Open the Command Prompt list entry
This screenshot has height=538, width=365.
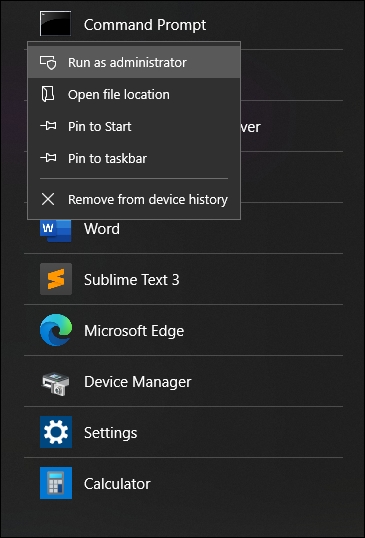(183, 25)
